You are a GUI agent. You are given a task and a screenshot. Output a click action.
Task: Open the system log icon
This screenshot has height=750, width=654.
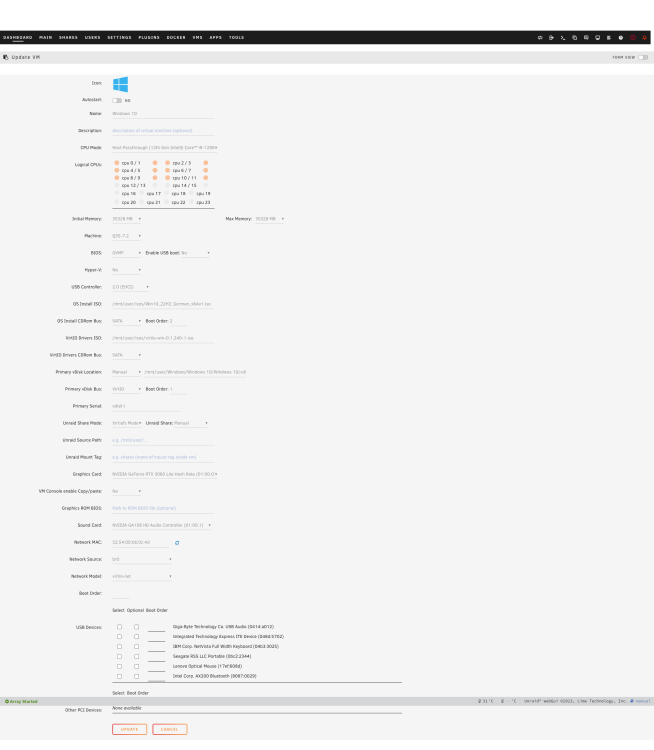pyautogui.click(x=609, y=37)
